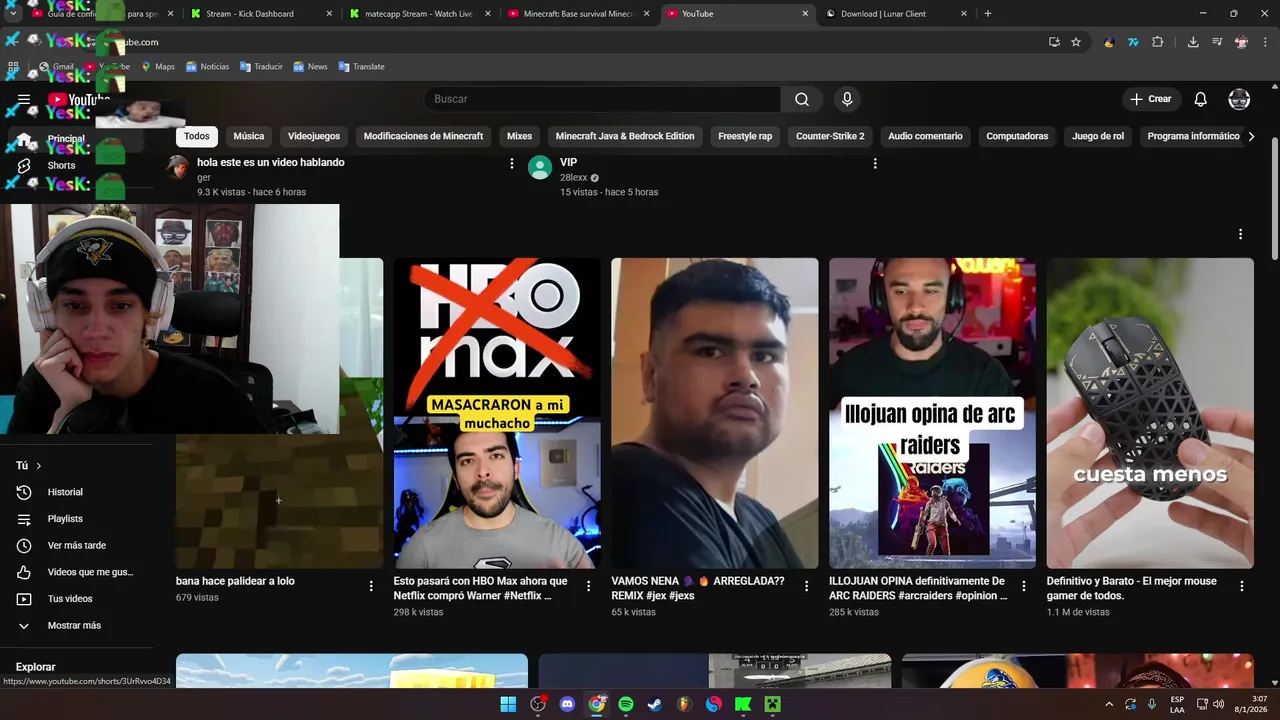Open the Kick app in taskbar

[x=743, y=704]
